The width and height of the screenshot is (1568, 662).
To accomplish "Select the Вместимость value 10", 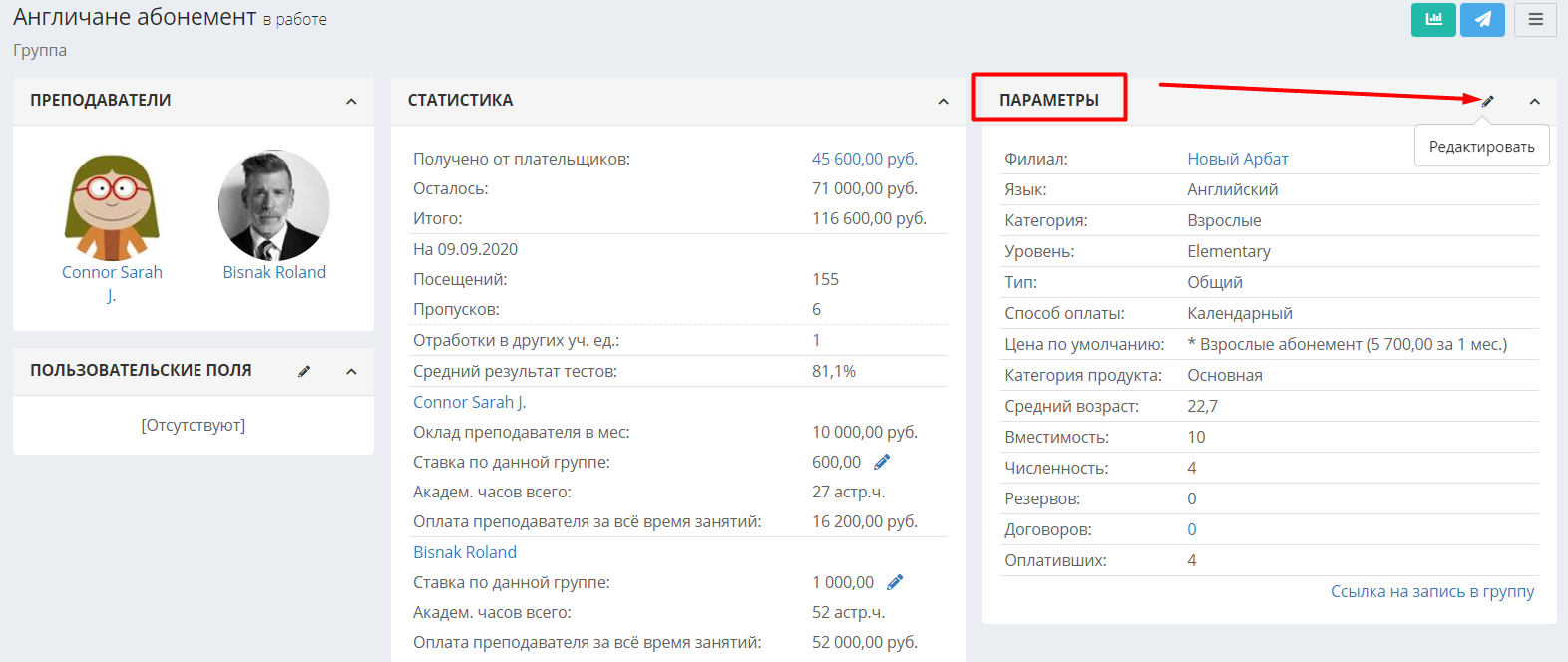I will click(x=1196, y=437).
